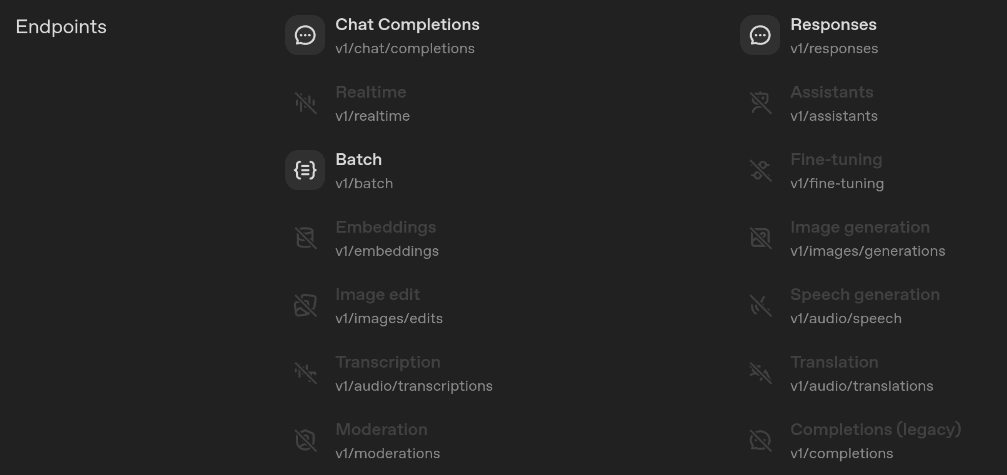This screenshot has width=1007, height=475.
Task: Click the crossed-out Embeddings icon
Action: coord(305,238)
